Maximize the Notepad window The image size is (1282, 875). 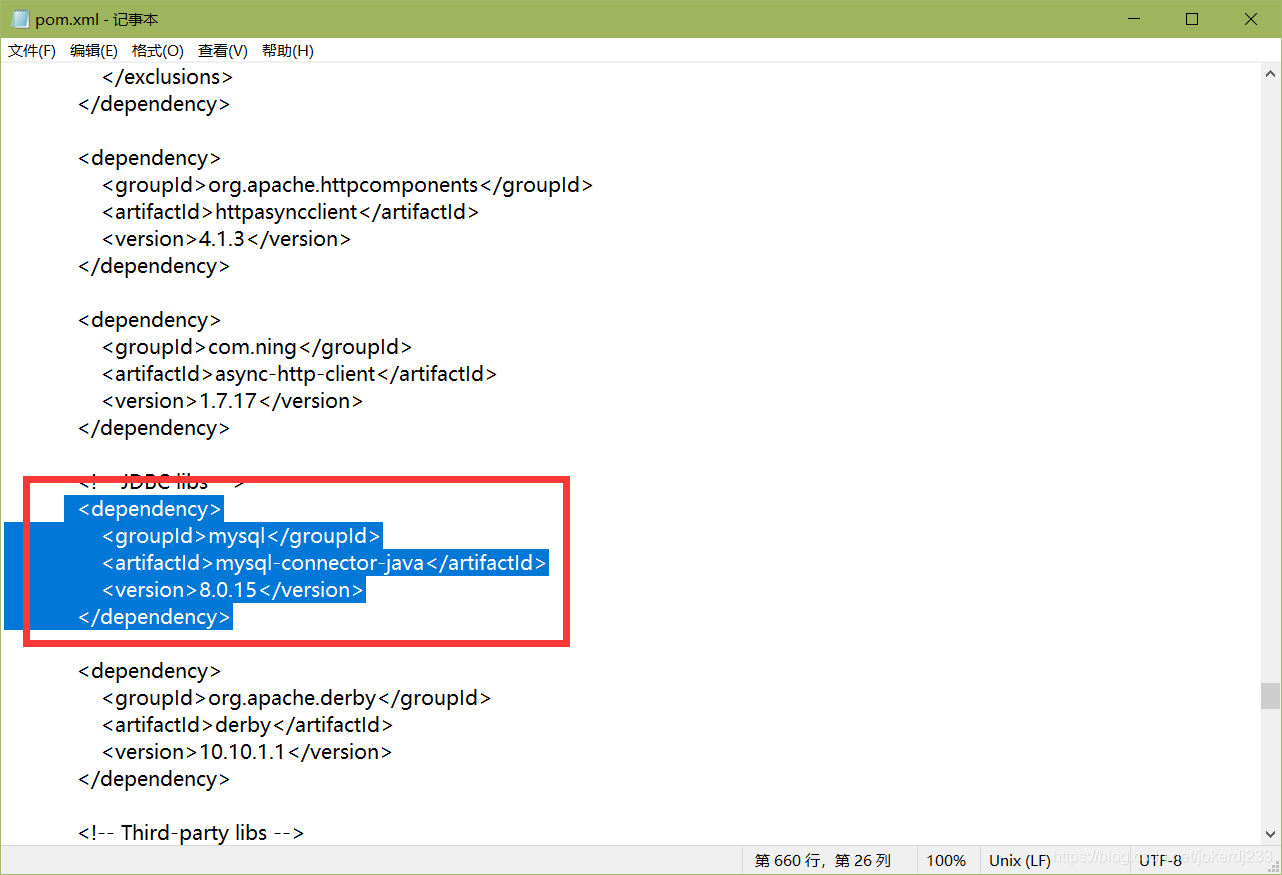click(x=1192, y=19)
